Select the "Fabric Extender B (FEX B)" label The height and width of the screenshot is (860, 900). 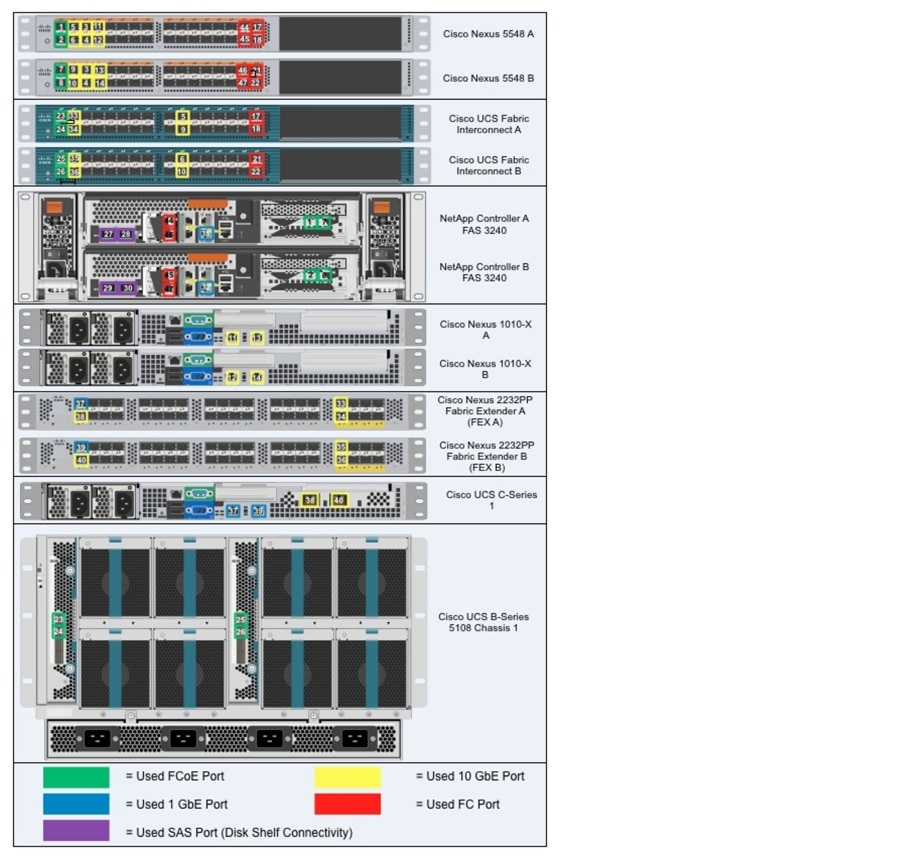pyautogui.click(x=487, y=462)
